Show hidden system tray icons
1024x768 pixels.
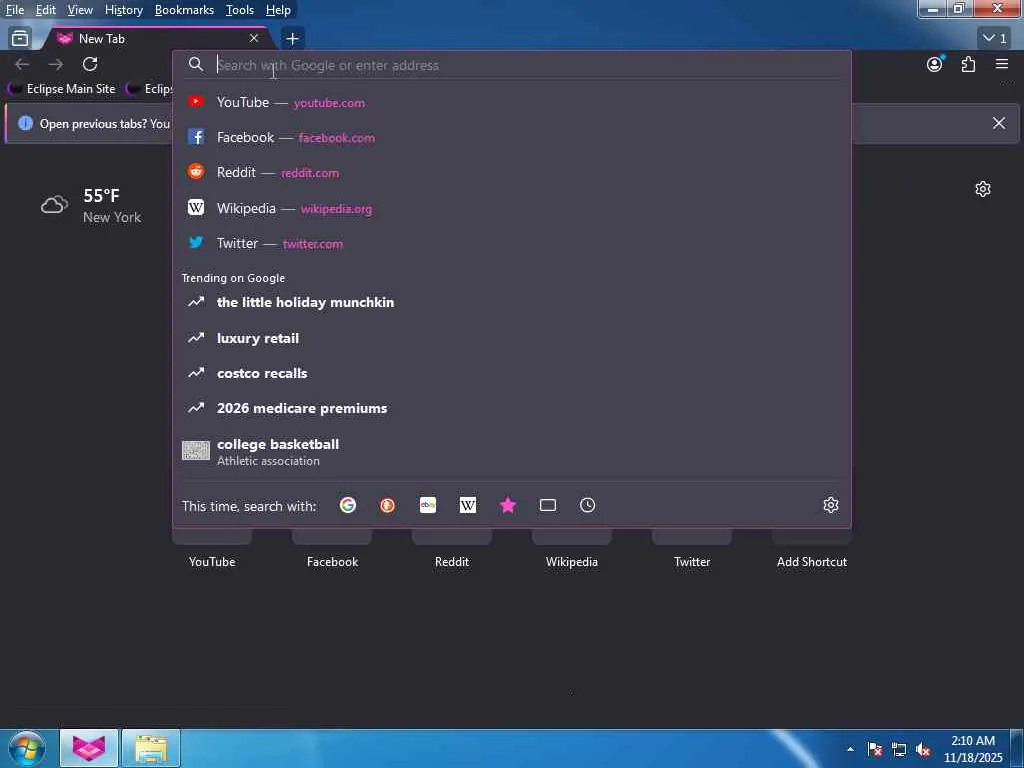(x=850, y=749)
